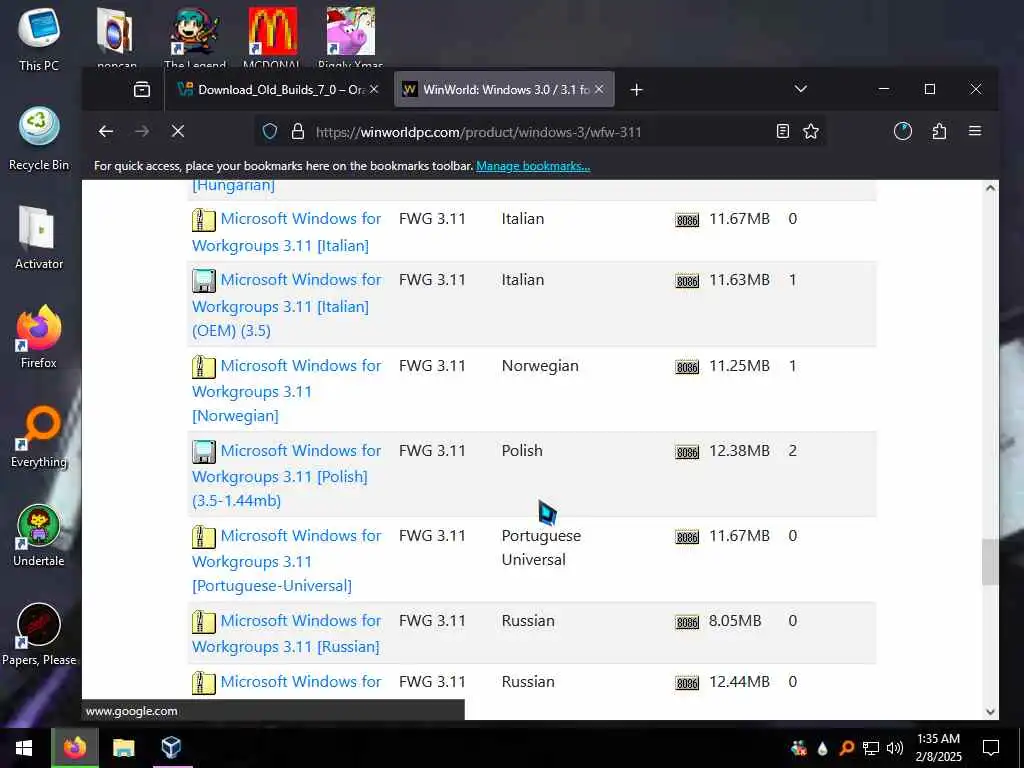Click the 8.05MB size value
The width and height of the screenshot is (1024, 768).
point(735,620)
